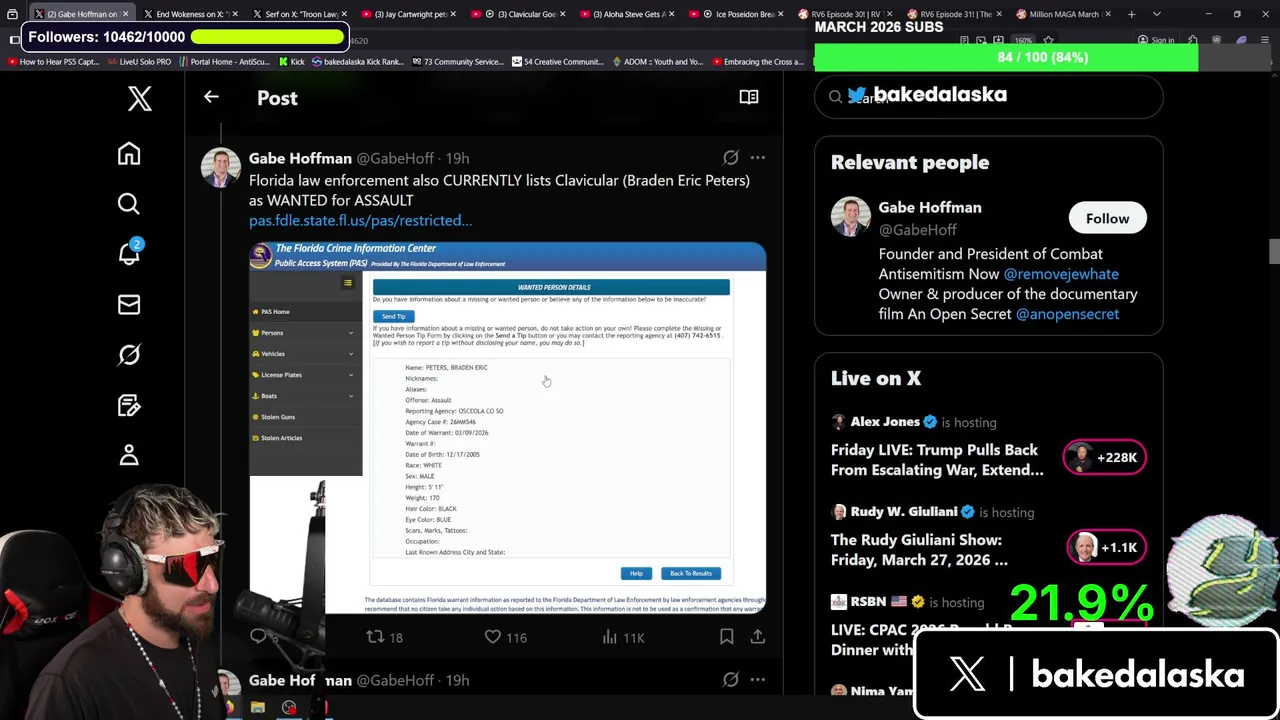This screenshot has height=720, width=1280.
Task: Click Grok icon on the second Gabe Hoffman post
Action: (x=731, y=680)
